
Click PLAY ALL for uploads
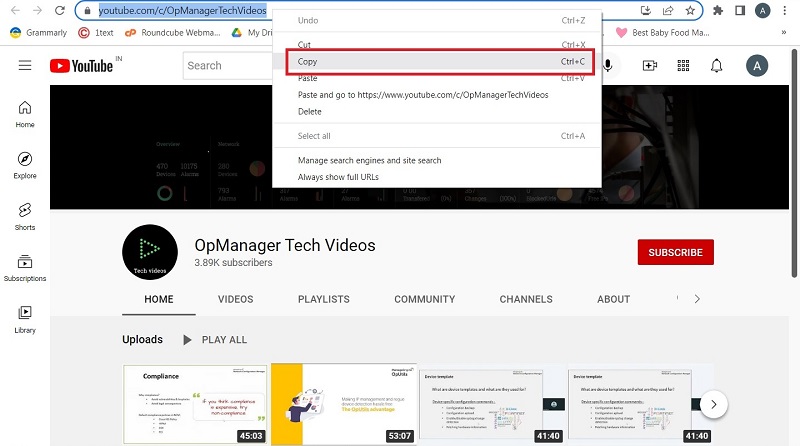[x=215, y=340]
